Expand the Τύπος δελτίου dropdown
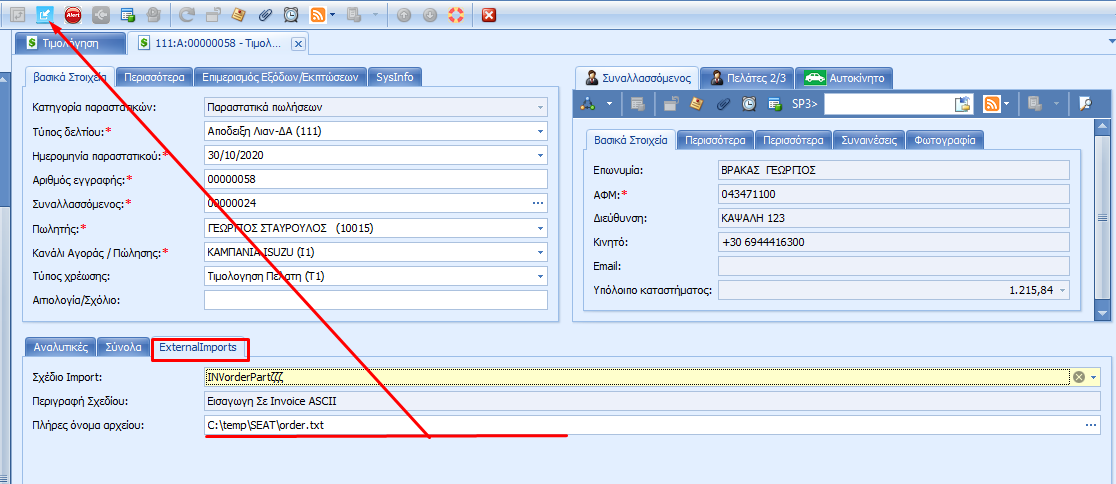 coord(540,130)
